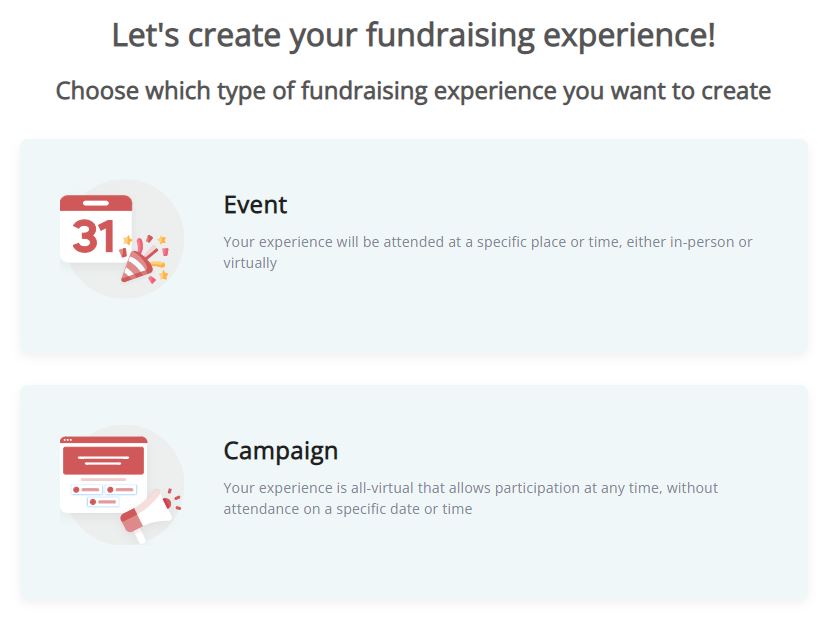Image resolution: width=831 pixels, height=618 pixels.
Task: Click the Campaign description about all-virtual participation
Action: pyautogui.click(x=471, y=498)
